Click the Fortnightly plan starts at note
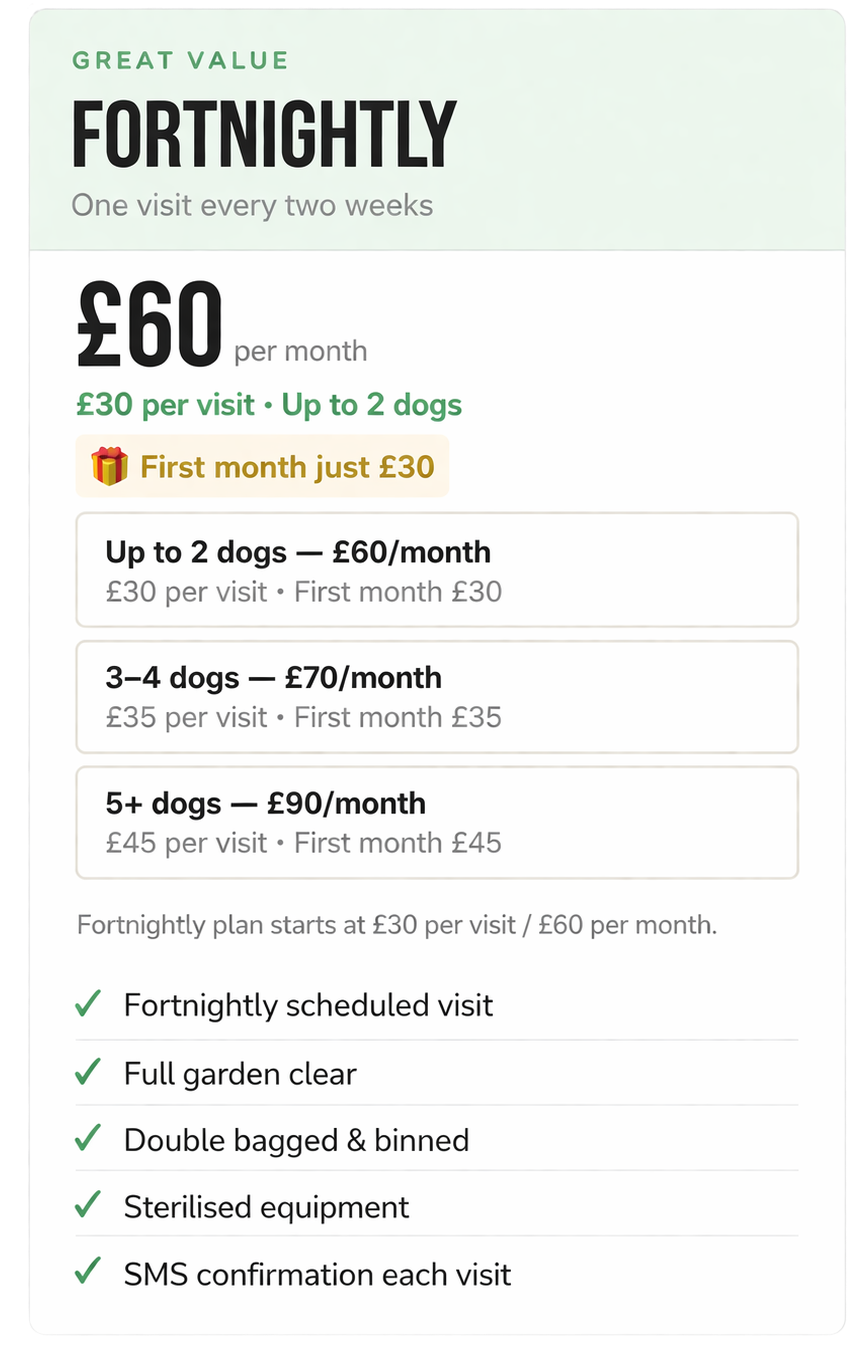This screenshot has width=864, height=1366. click(x=396, y=924)
